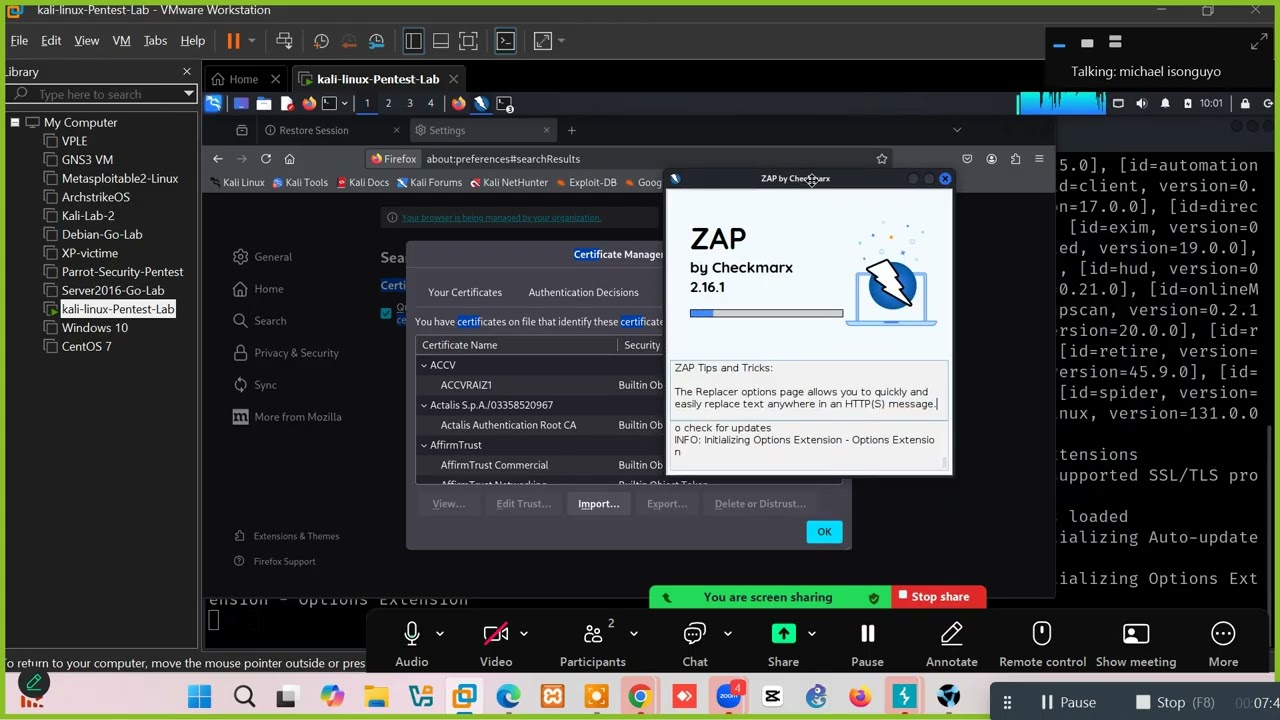Image resolution: width=1280 pixels, height=720 pixels.
Task: Click the Import... certificate button
Action: (598, 504)
